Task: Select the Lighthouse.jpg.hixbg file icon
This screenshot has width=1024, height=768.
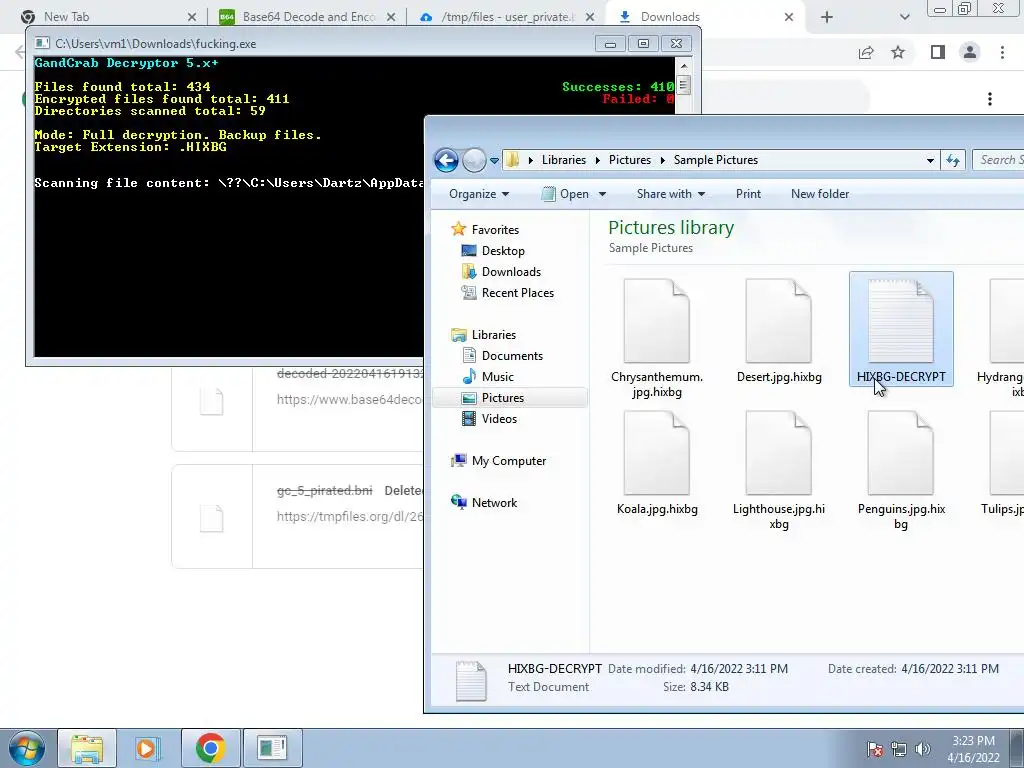Action: (x=778, y=453)
